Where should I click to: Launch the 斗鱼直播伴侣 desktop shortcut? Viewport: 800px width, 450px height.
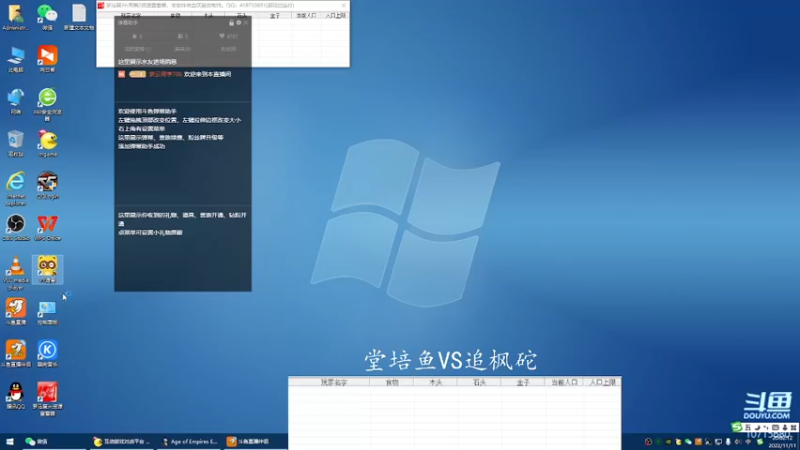pyautogui.click(x=16, y=354)
